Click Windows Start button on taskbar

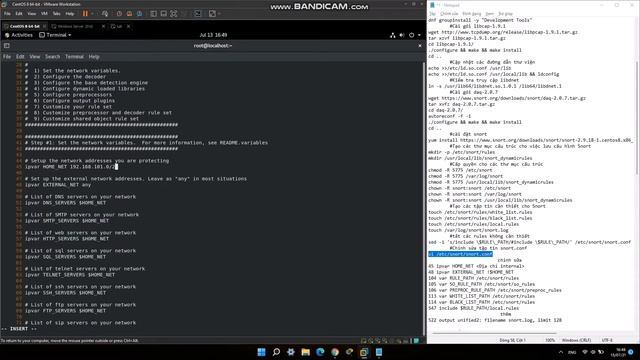262,352
